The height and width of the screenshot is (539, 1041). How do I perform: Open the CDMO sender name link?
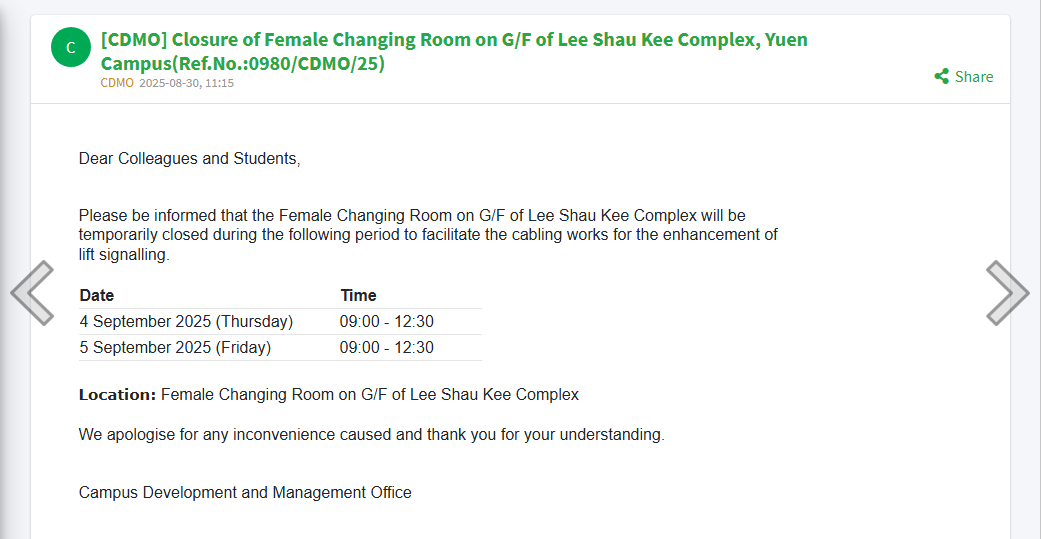click(x=117, y=83)
